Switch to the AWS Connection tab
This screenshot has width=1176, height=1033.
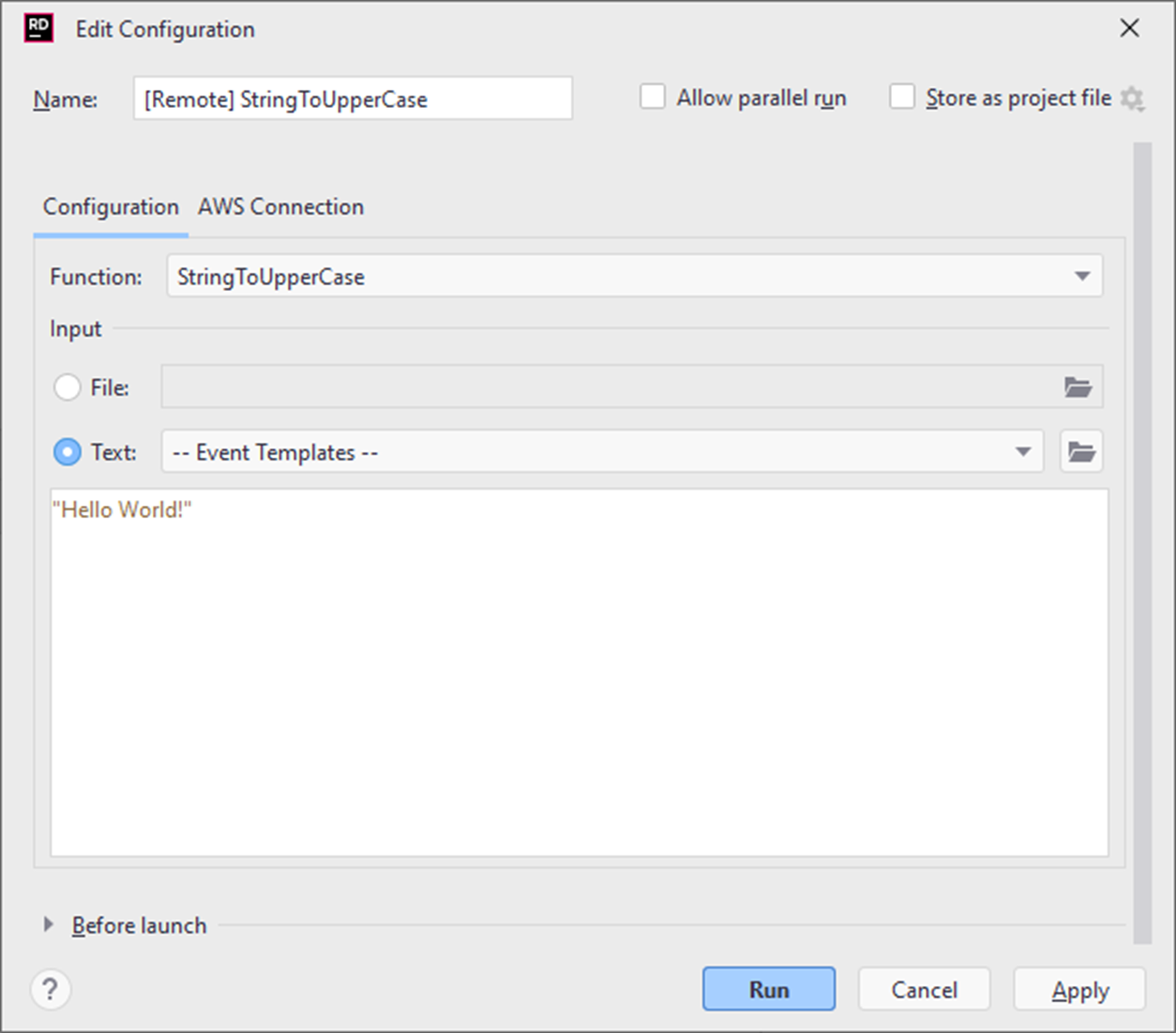[280, 207]
